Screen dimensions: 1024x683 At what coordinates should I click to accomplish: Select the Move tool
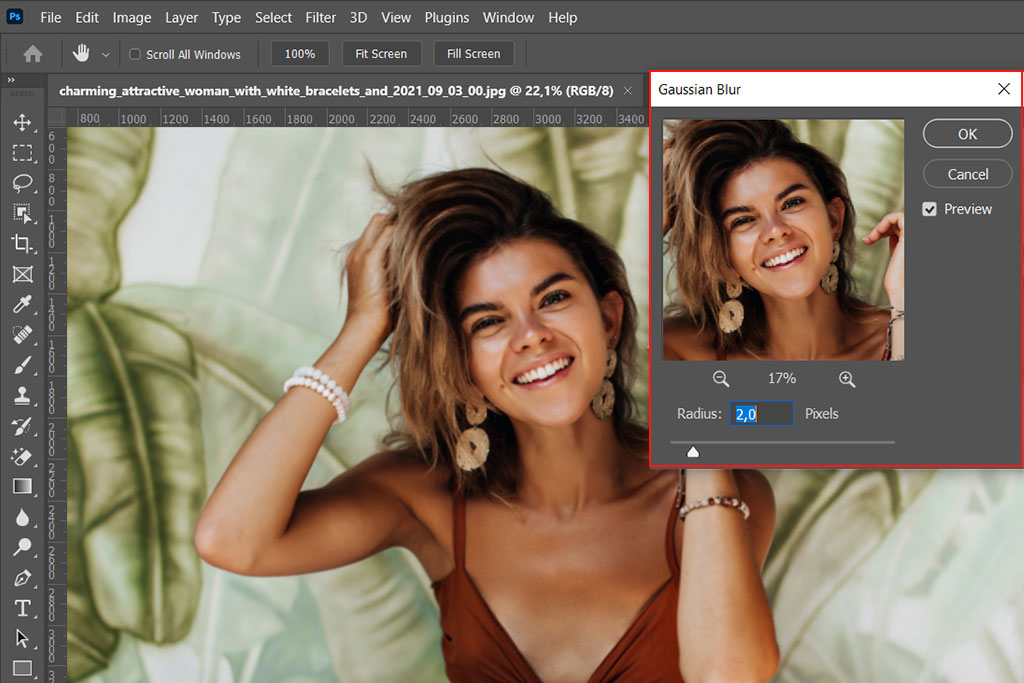[x=22, y=122]
